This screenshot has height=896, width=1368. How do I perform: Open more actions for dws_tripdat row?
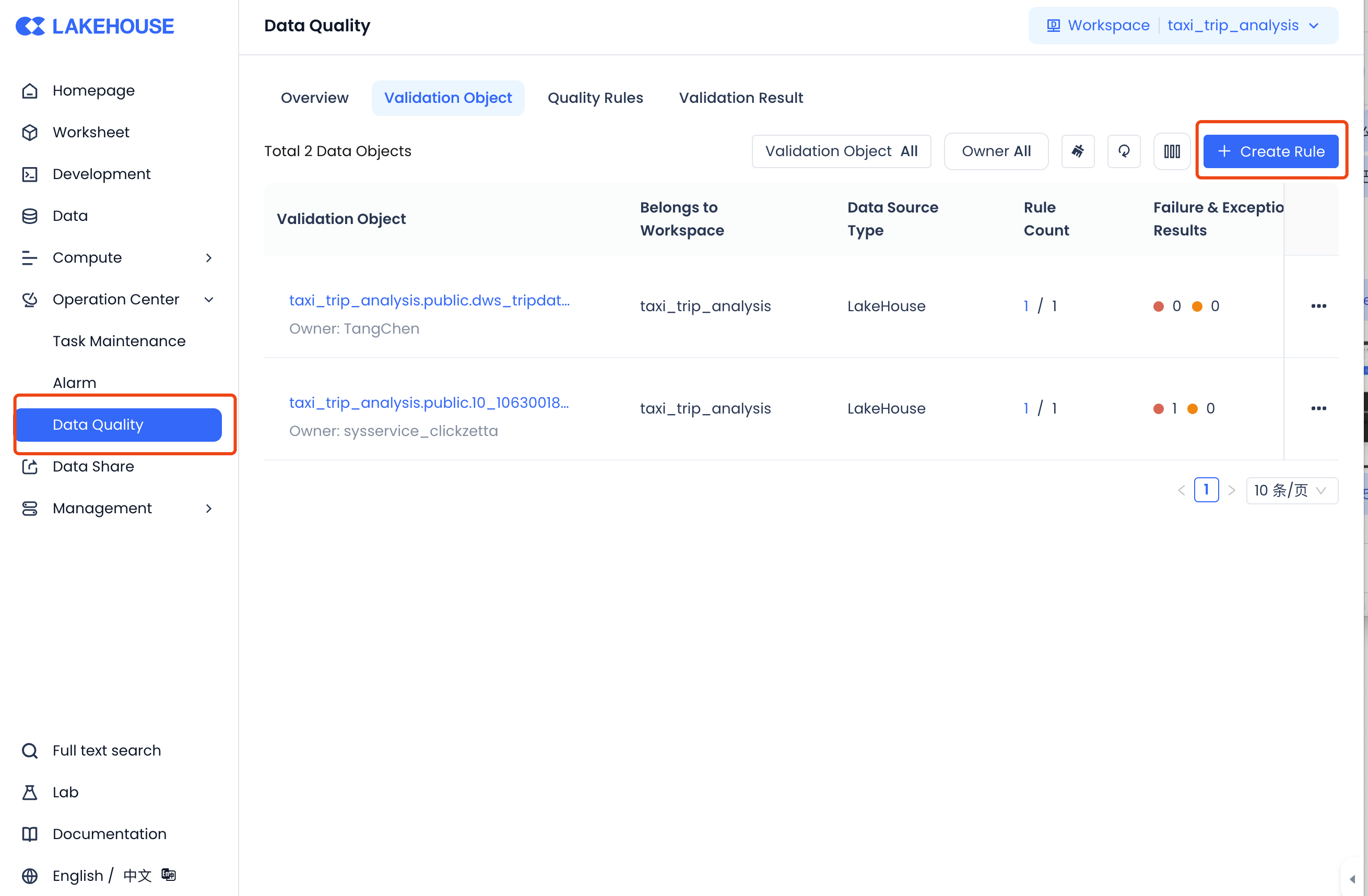(1318, 306)
